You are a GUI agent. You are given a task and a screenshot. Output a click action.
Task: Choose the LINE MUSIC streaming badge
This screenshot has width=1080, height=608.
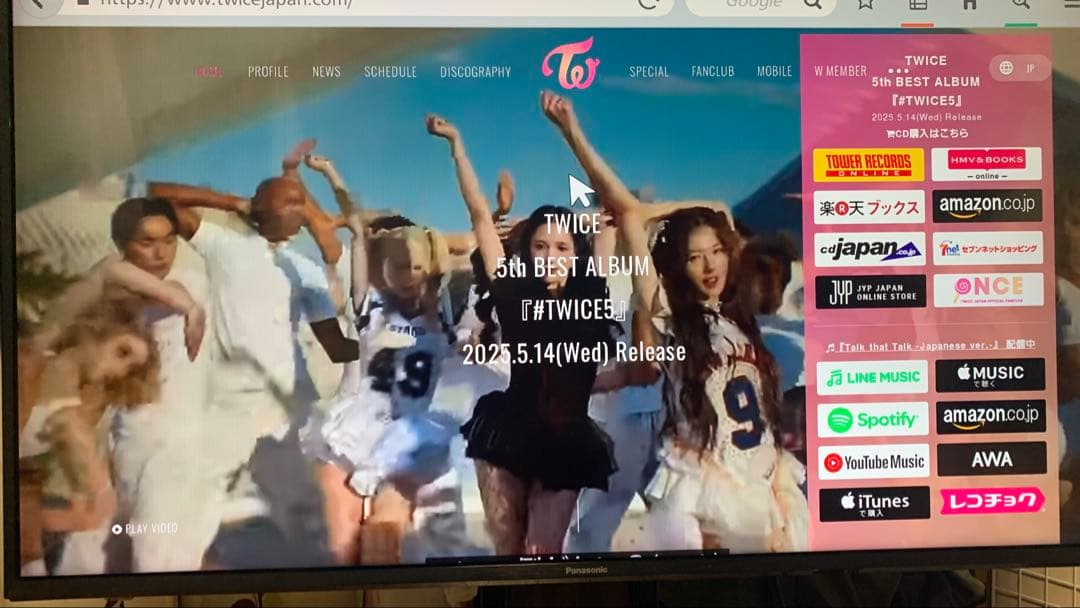[x=872, y=377]
